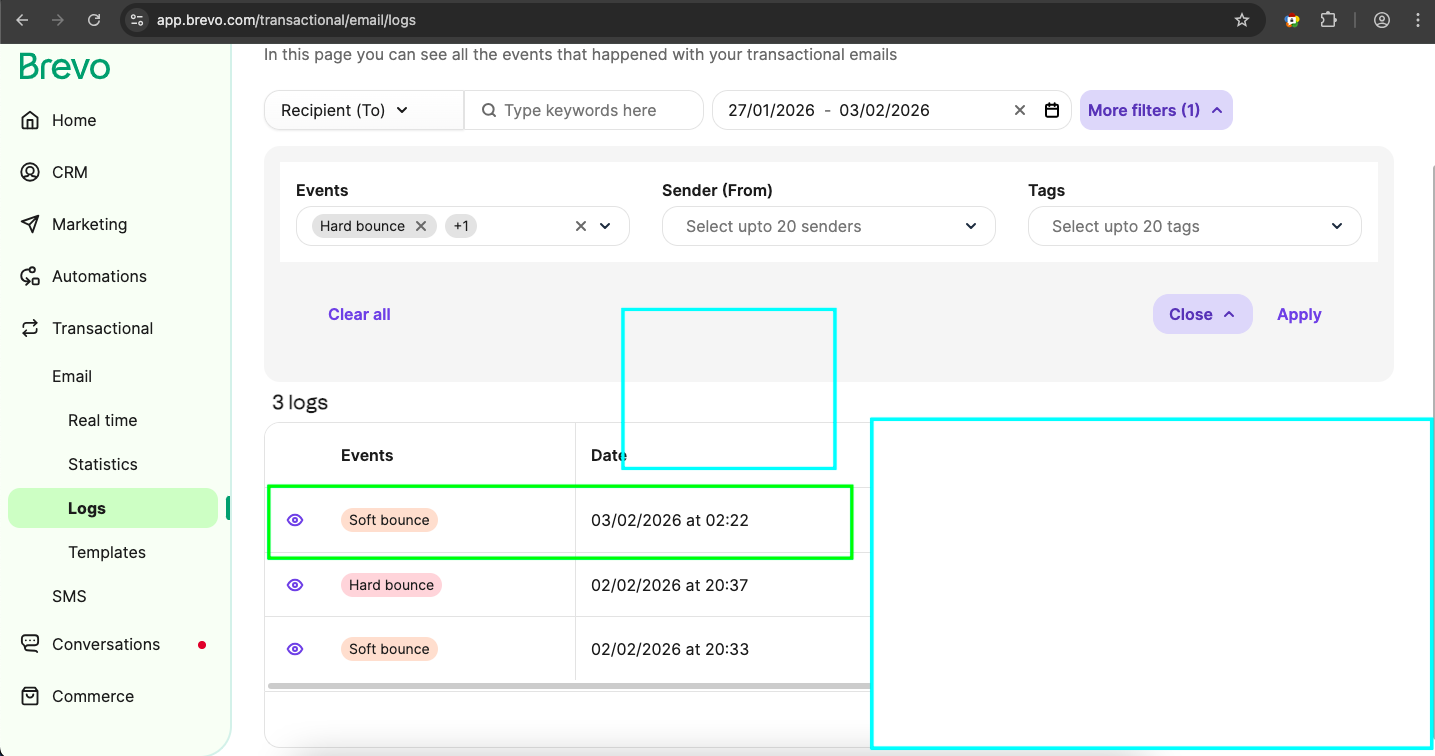Open Commerce shopping bag icon
This screenshot has width=1435, height=756.
(30, 696)
